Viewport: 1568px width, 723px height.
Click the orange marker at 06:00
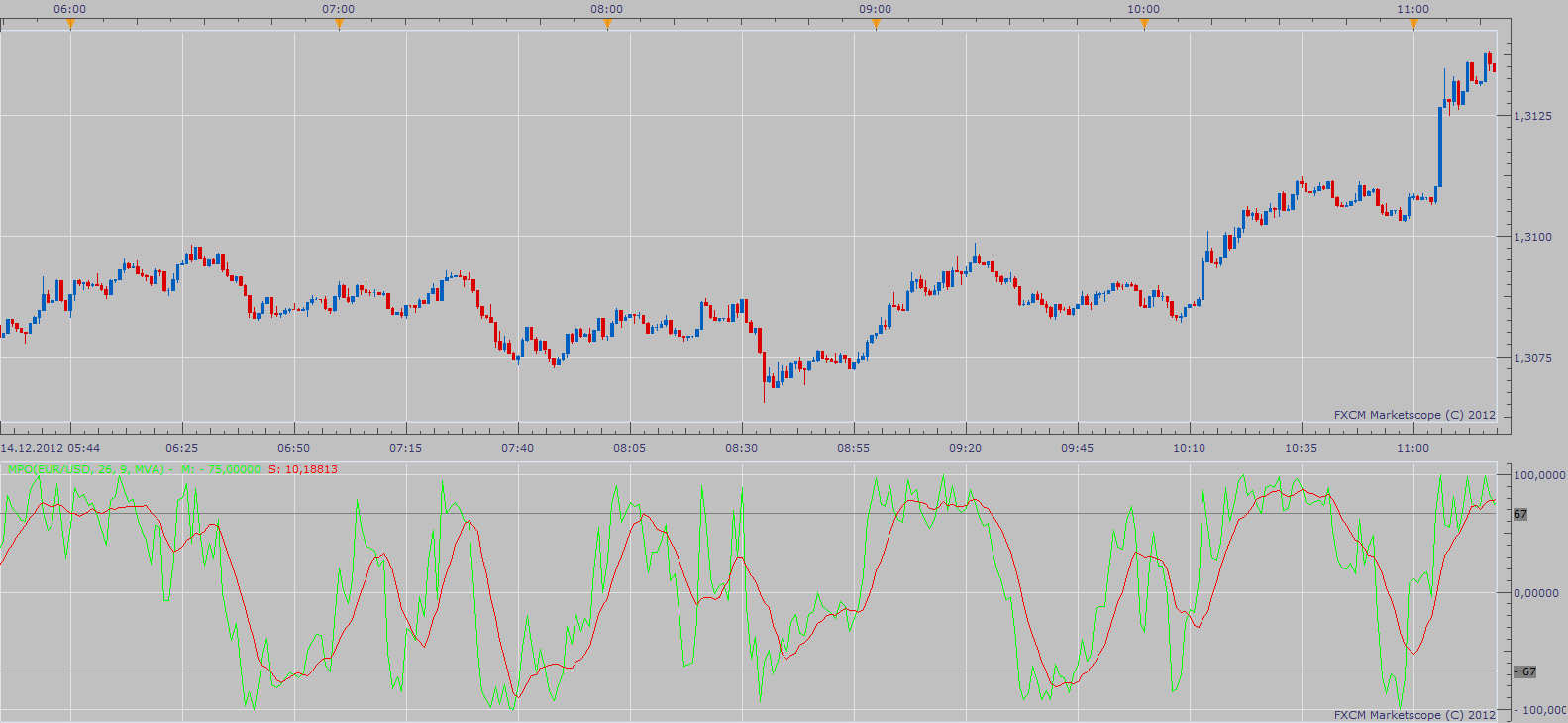[70, 24]
